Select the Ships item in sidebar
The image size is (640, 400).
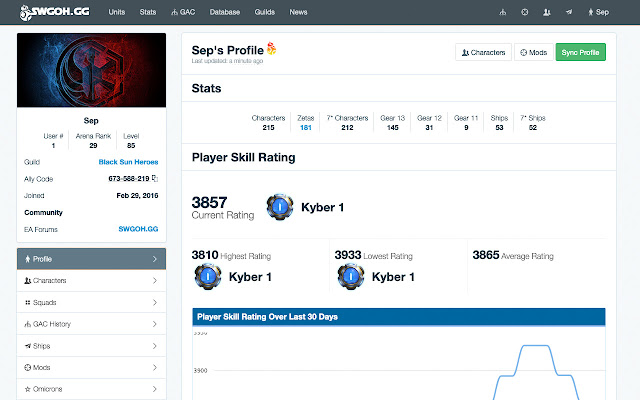pyautogui.click(x=91, y=346)
